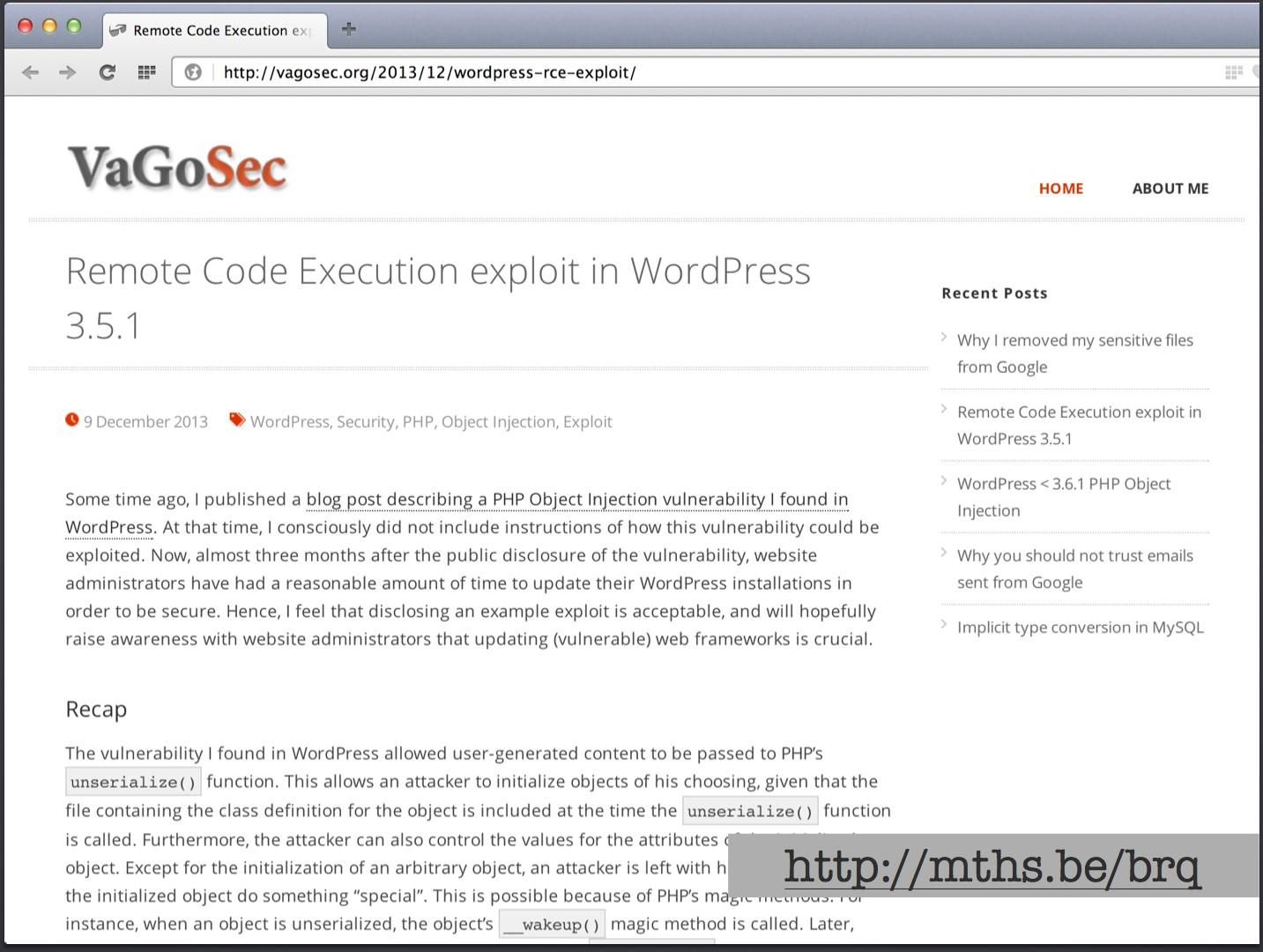
Task: Click the VaGoSec logo
Action: click(177, 167)
